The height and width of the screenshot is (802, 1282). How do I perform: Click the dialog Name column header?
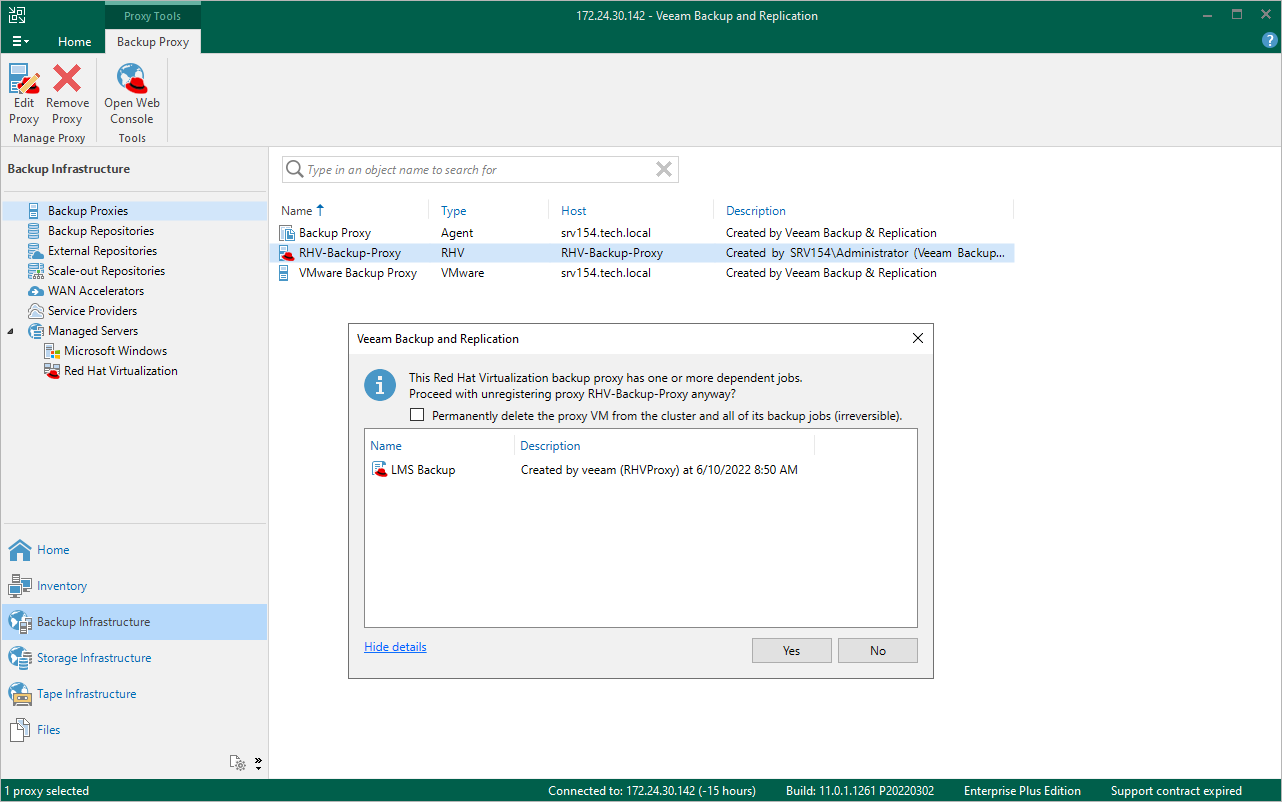[x=439, y=446]
